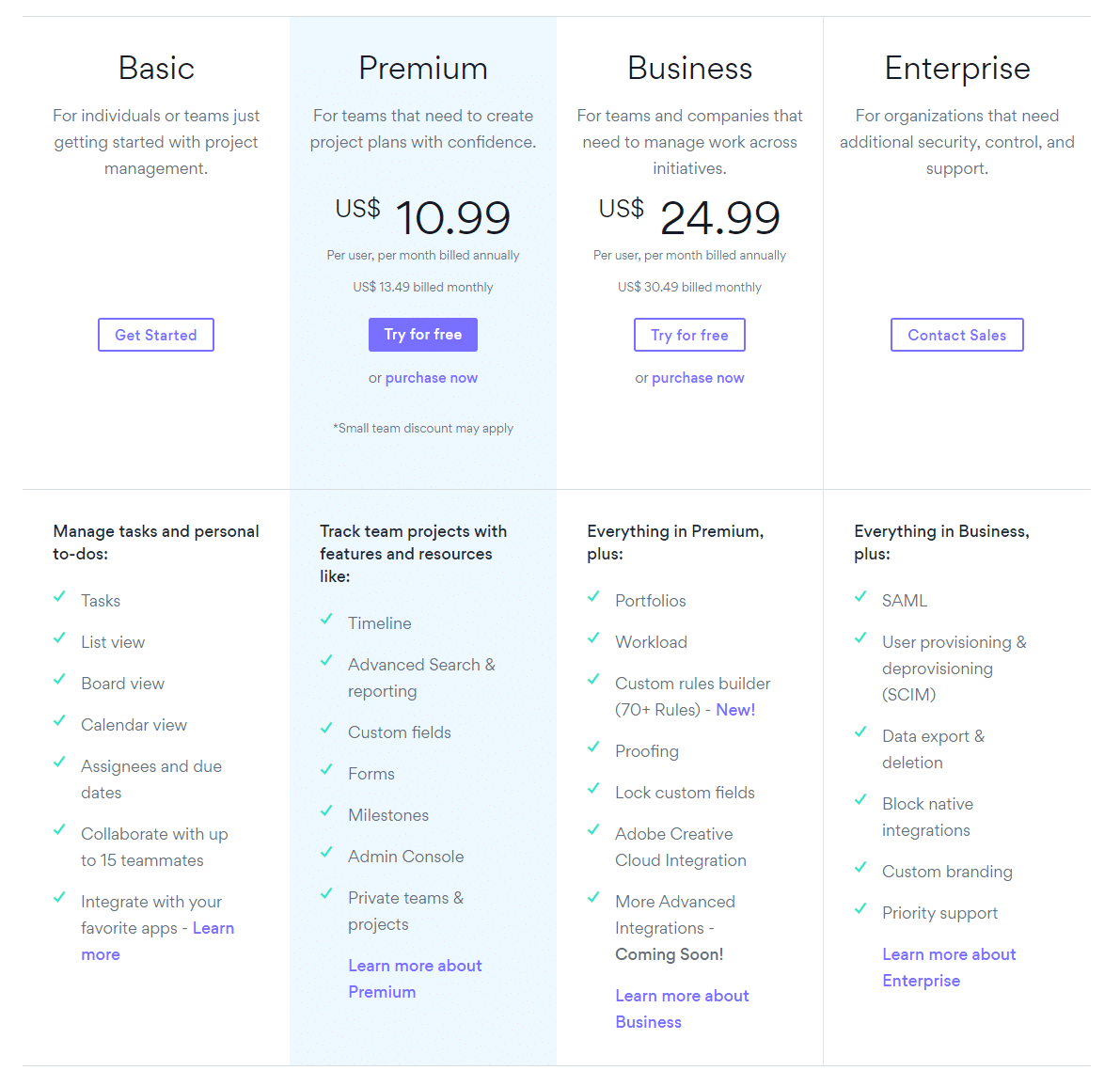1120x1086 pixels.
Task: Click the checkmark next to Board view
Action: click(x=59, y=679)
